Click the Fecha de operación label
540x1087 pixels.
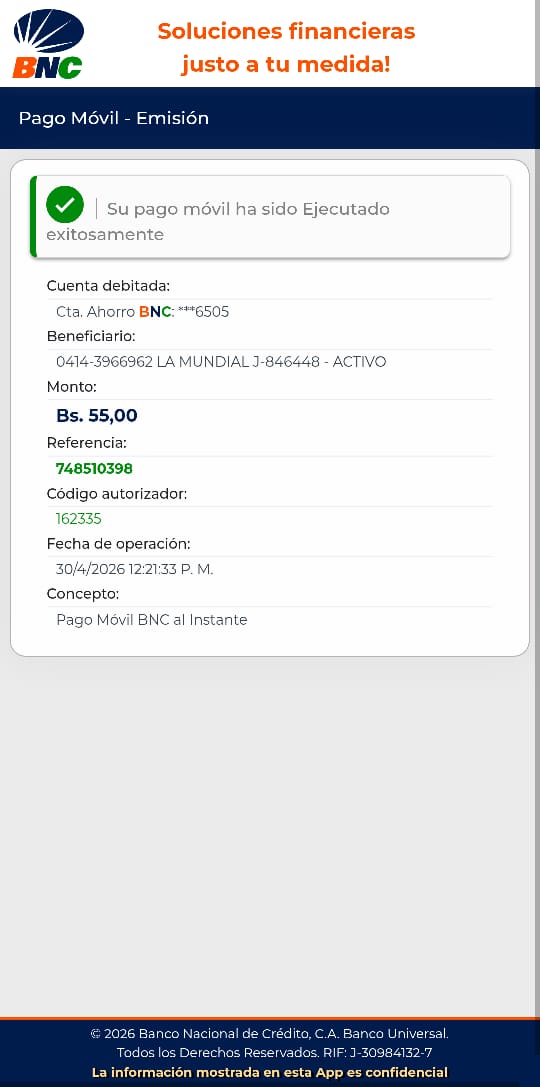pos(119,544)
